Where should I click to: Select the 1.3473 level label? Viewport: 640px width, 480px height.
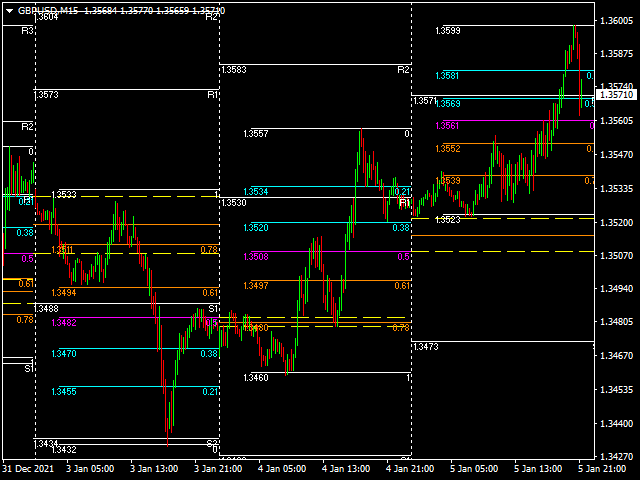tap(425, 347)
